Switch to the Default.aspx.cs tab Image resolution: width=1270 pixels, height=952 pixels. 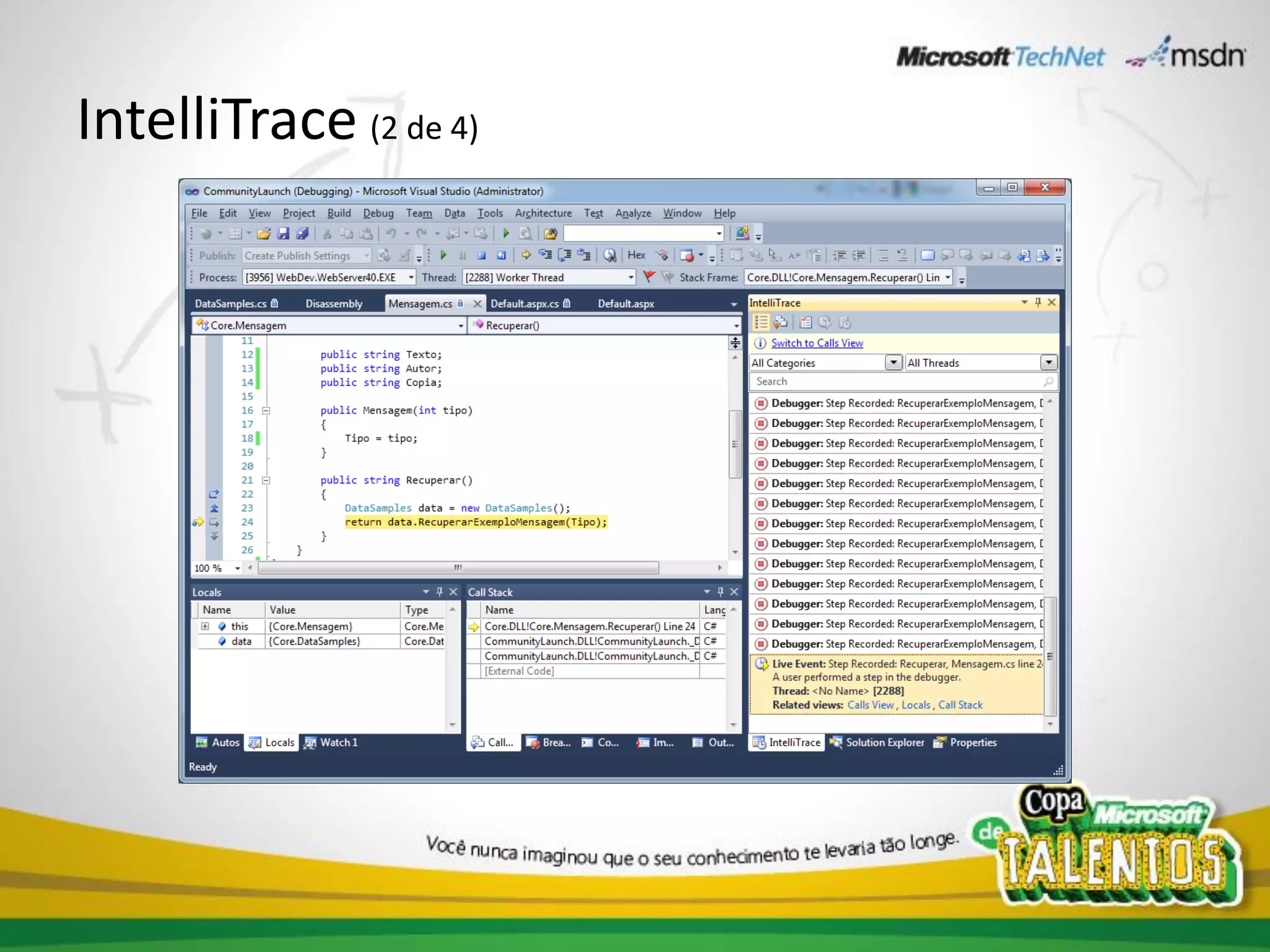tap(530, 304)
